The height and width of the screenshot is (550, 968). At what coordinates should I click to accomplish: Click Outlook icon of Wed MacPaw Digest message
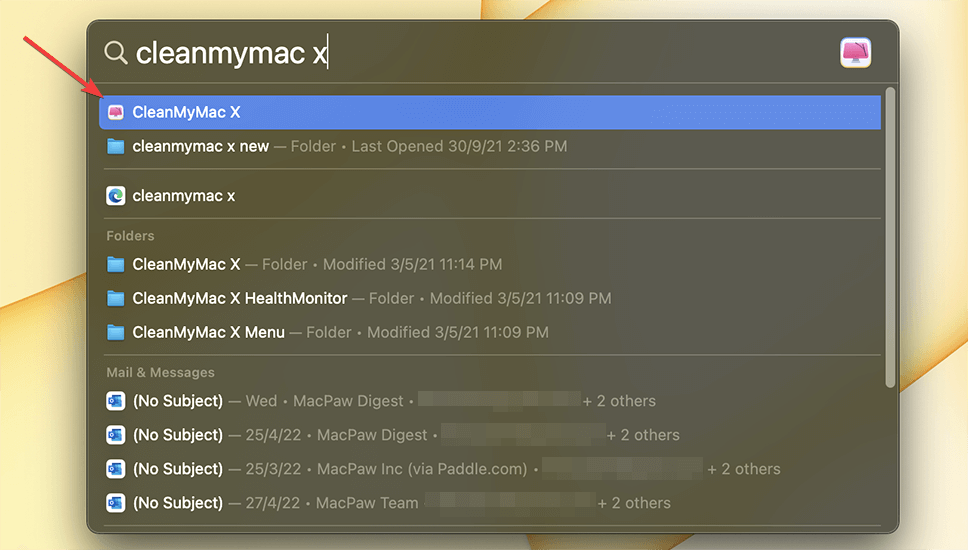tap(115, 401)
